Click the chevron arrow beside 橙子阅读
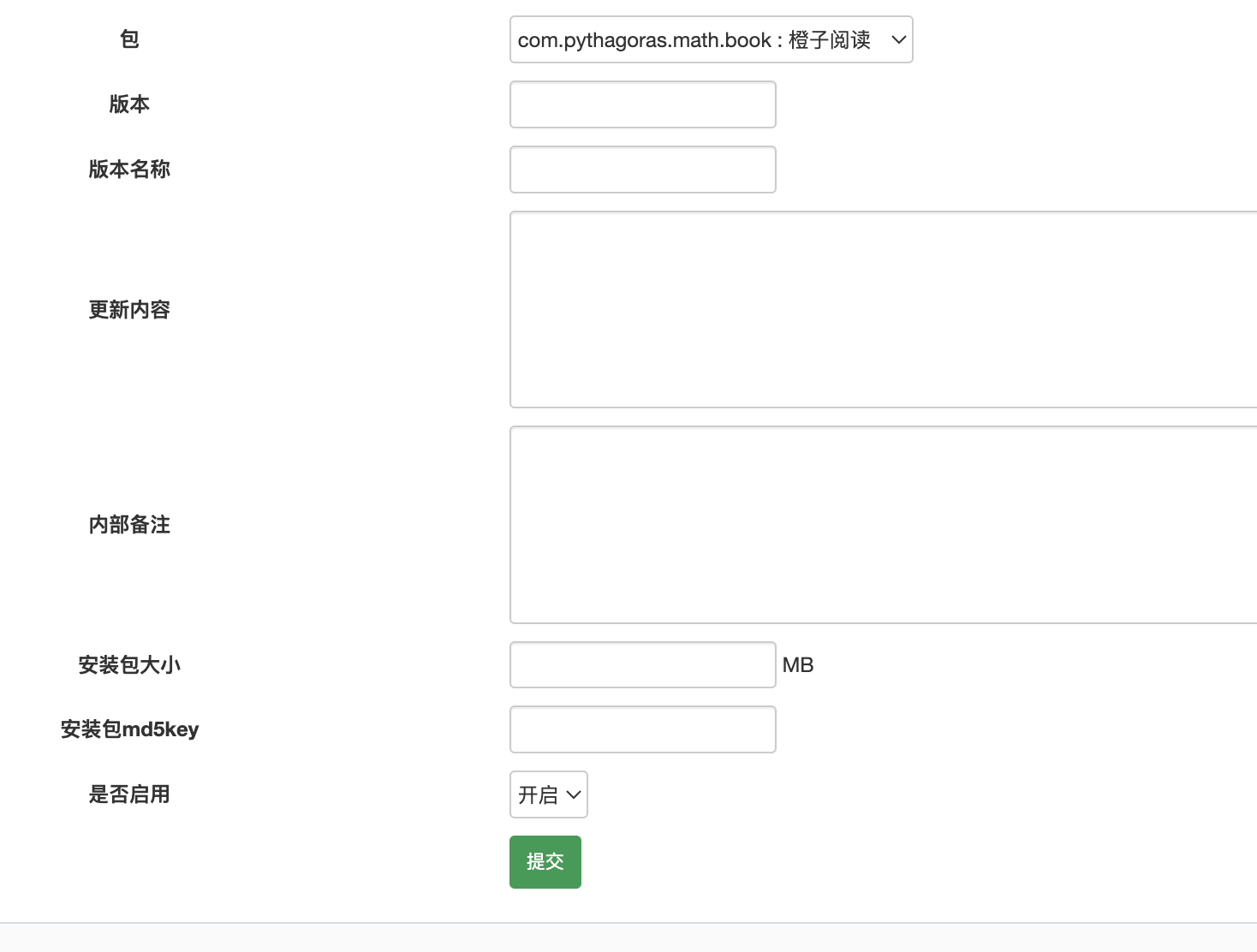The width and height of the screenshot is (1257, 952). (x=898, y=39)
